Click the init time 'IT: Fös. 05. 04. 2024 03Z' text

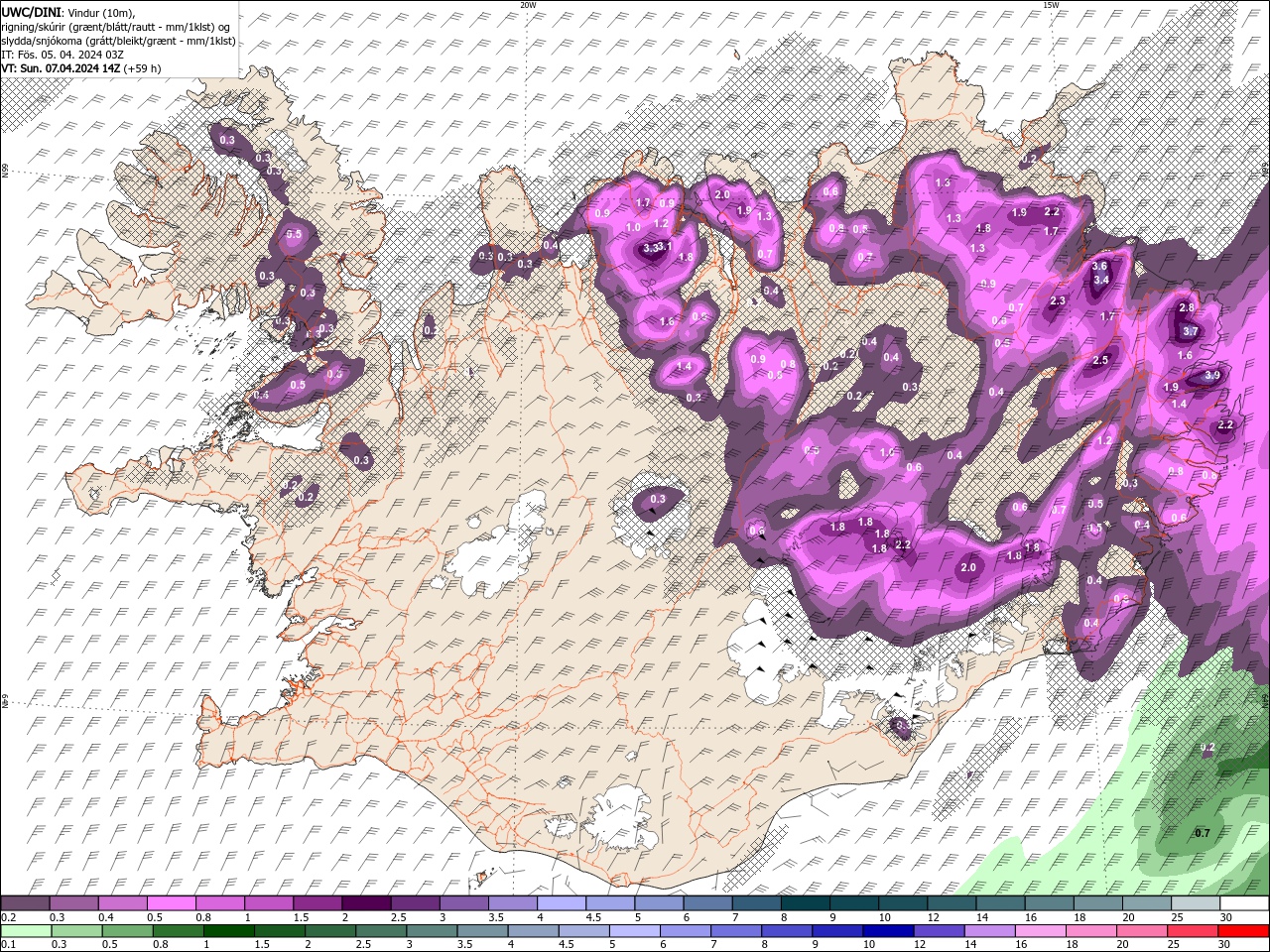point(63,55)
